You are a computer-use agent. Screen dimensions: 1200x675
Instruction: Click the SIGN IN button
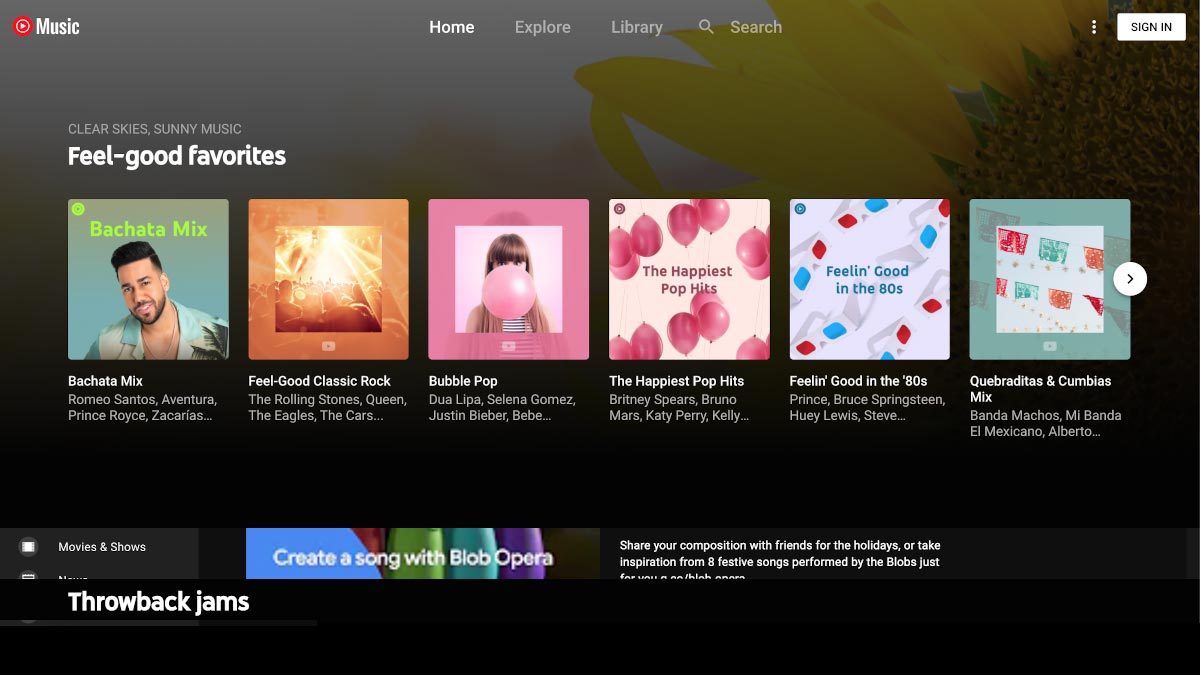[1151, 27]
